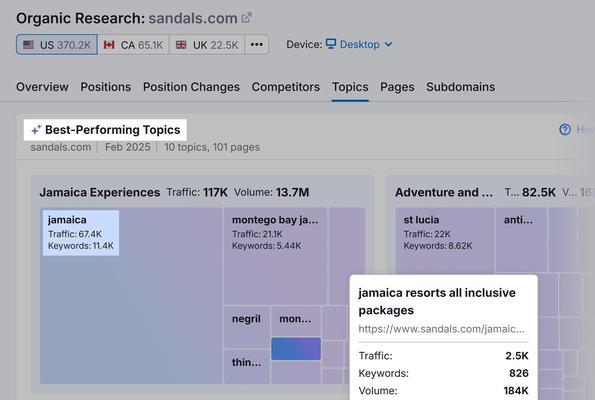This screenshot has width=595, height=400.
Task: Click the Traffic 2.5K tooltip value
Action: click(516, 356)
